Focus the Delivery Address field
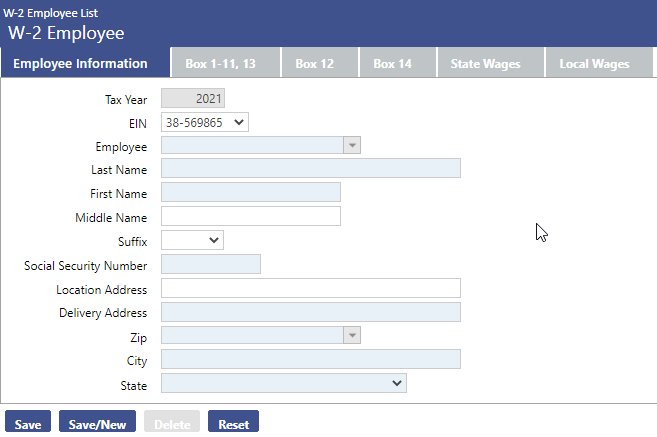Image resolution: width=657 pixels, height=437 pixels. tap(310, 313)
